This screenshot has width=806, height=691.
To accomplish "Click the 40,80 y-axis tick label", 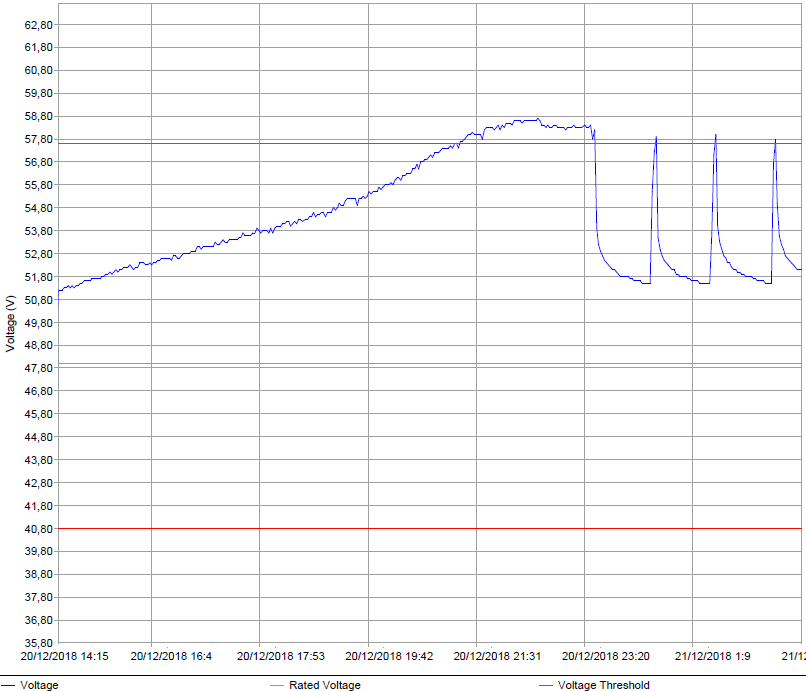I will click(x=38, y=529).
